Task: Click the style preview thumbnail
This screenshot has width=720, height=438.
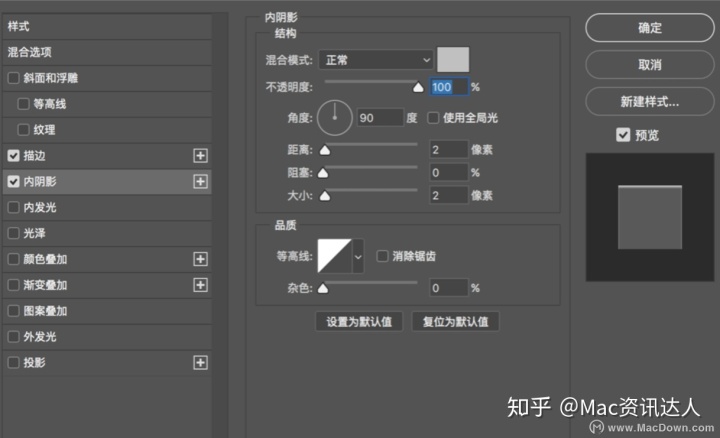Action: (x=650, y=217)
